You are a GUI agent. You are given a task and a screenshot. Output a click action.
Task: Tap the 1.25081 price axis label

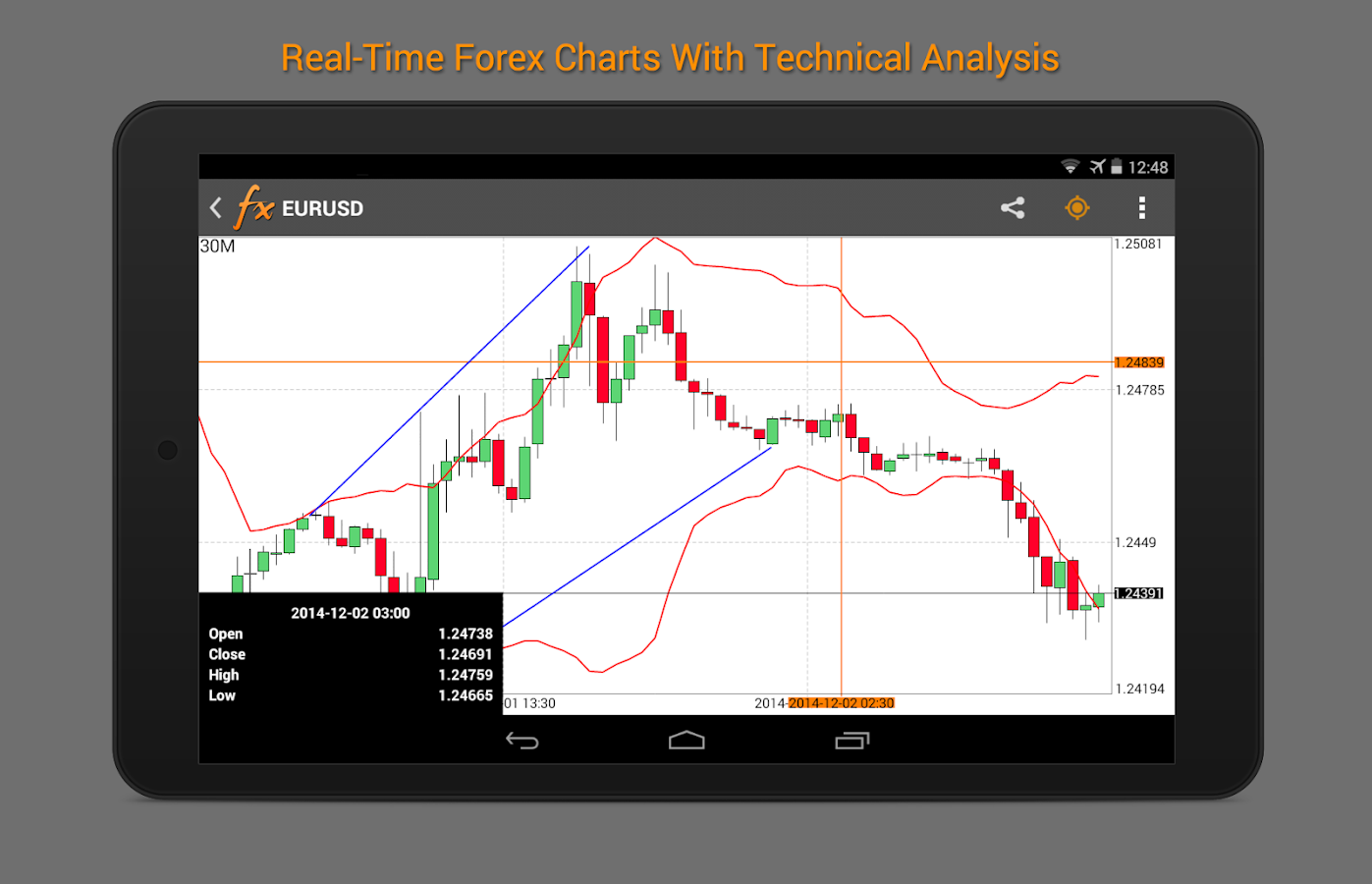tap(1138, 244)
